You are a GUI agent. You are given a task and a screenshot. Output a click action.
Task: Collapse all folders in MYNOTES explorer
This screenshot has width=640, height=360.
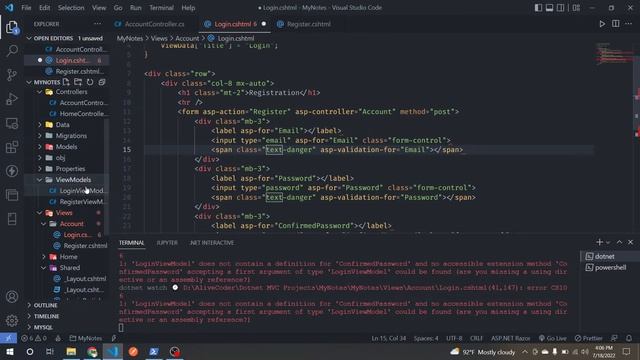click(x=102, y=82)
